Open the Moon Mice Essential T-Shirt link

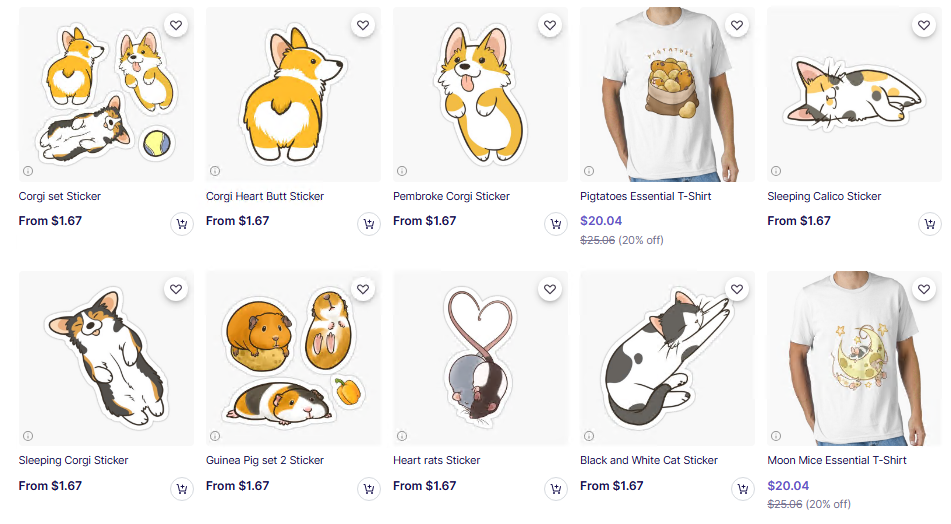pyautogui.click(x=836, y=460)
